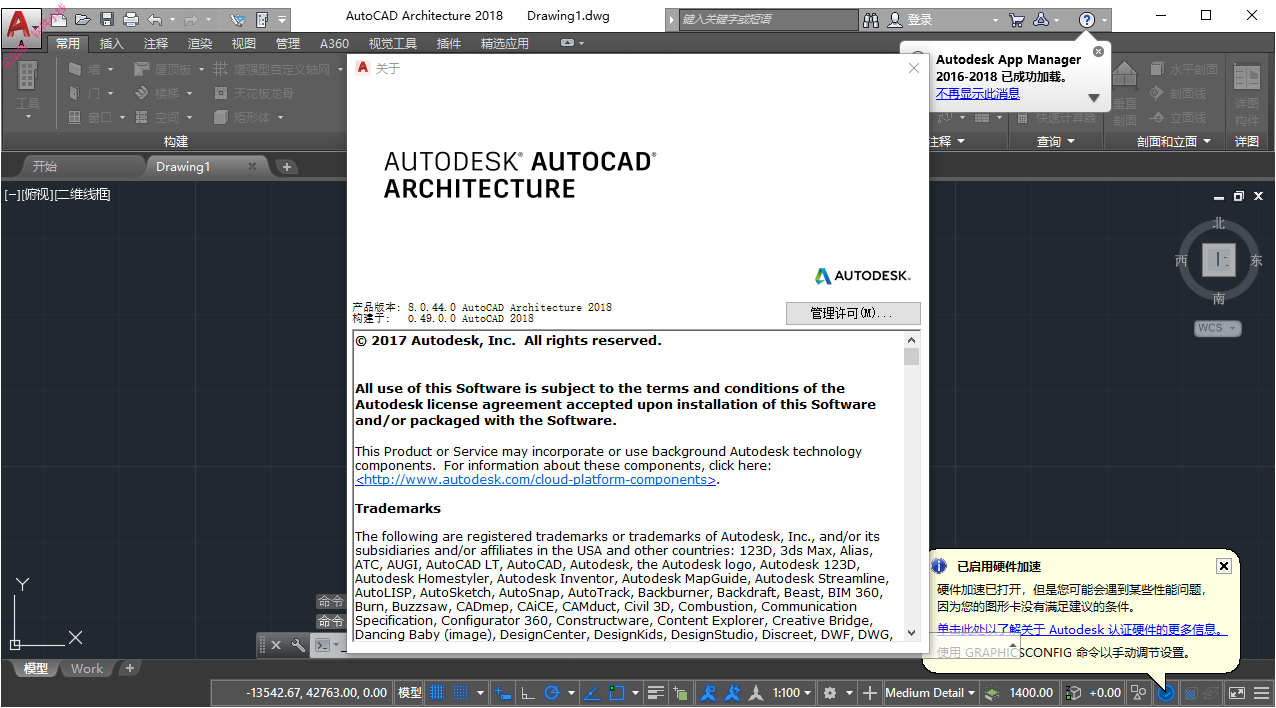Select the Work layout tab

[87, 668]
